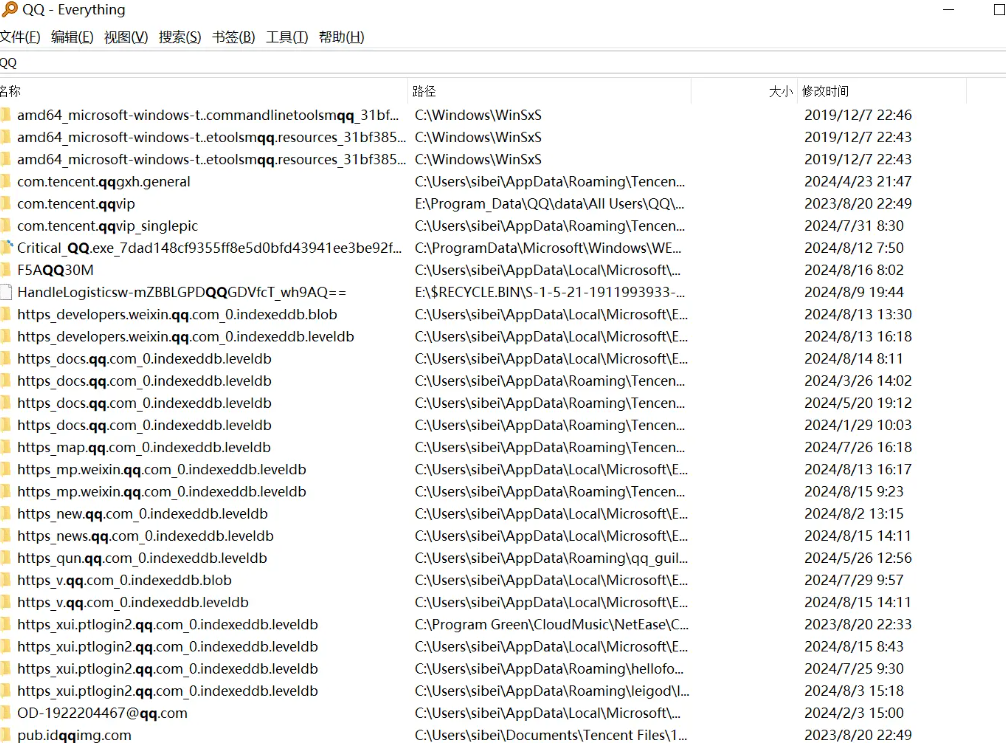Click folder icon of com.tencent.qqvip_singlepic
Image resolution: width=1006 pixels, height=743 pixels.
(6, 226)
